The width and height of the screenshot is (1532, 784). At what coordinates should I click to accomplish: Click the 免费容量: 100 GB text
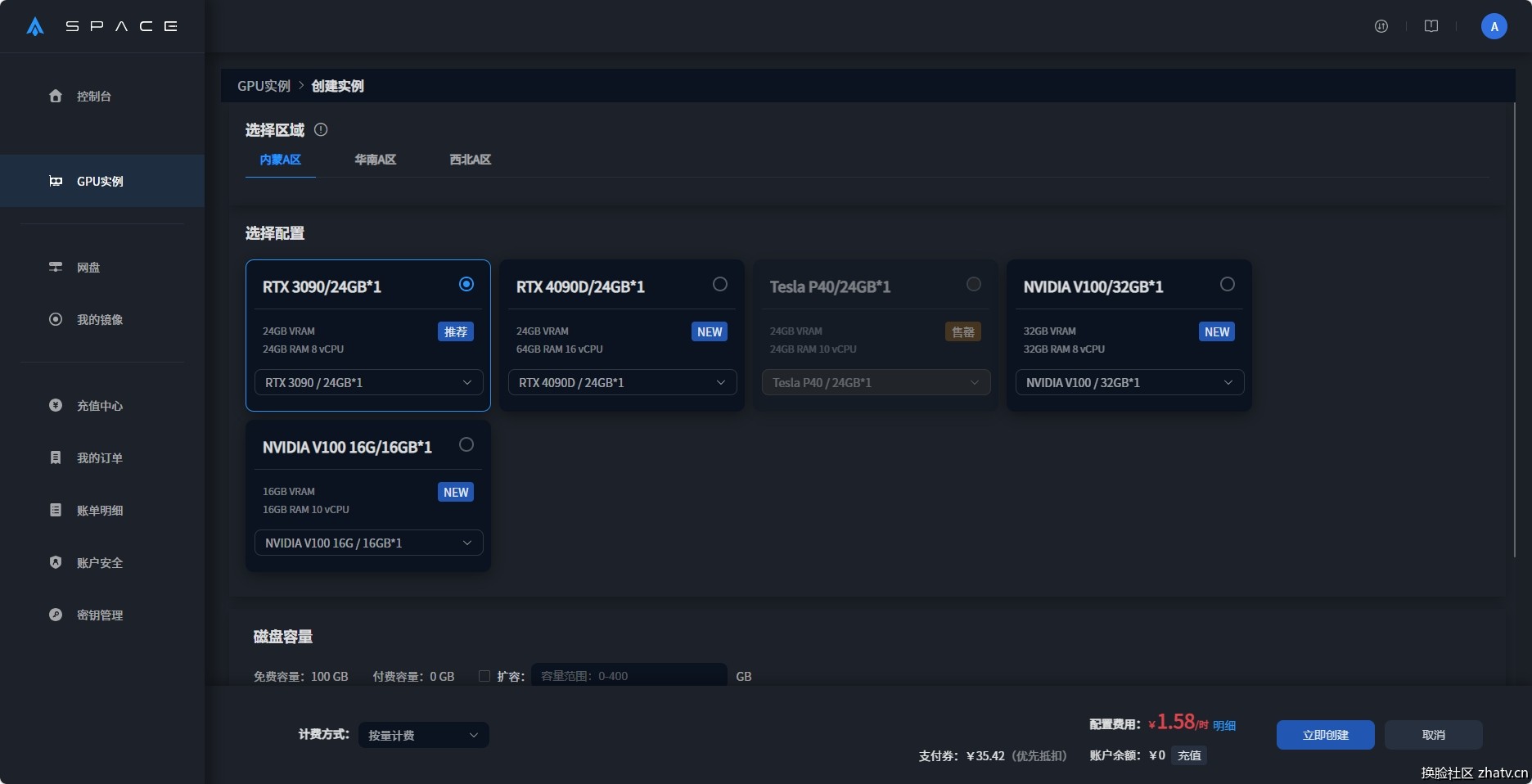[x=301, y=676]
